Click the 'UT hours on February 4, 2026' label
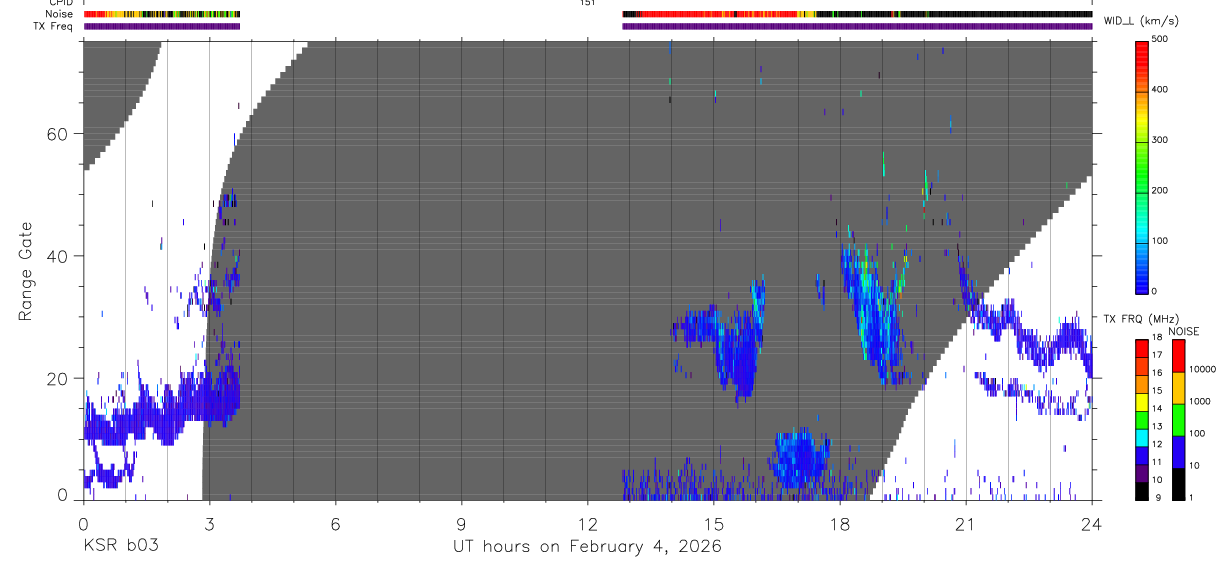 (588, 547)
